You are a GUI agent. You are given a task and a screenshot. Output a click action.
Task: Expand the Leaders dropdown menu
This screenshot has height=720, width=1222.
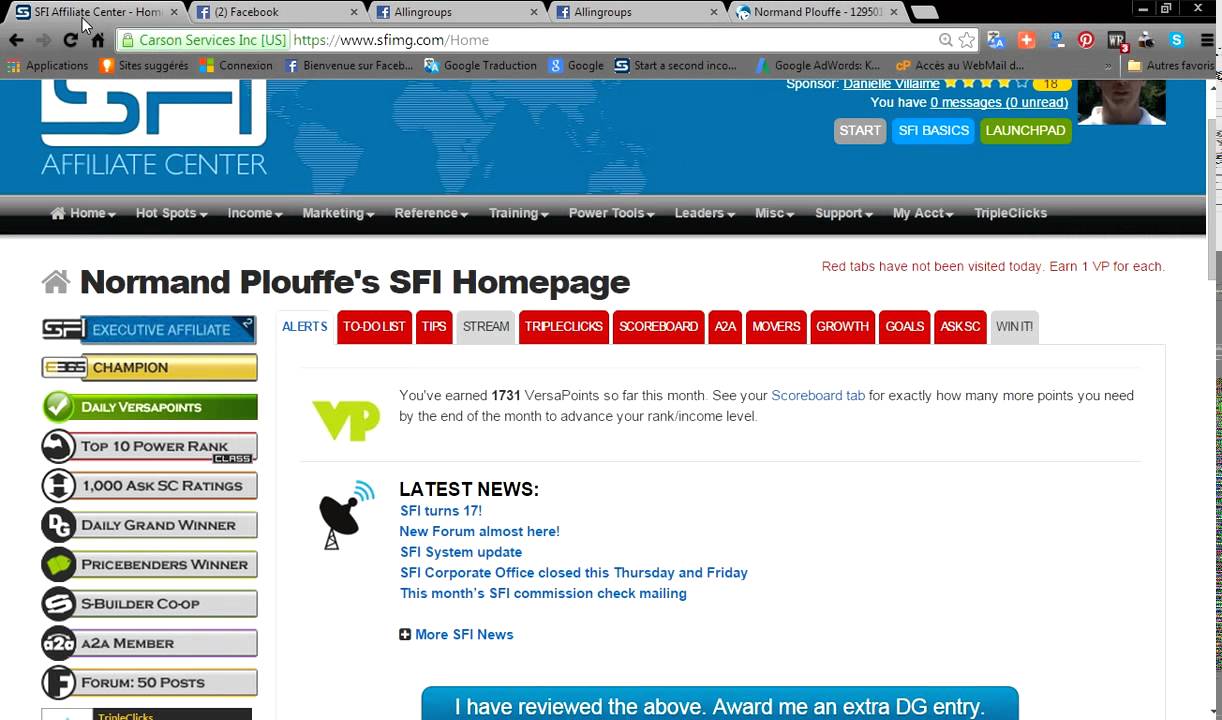click(x=704, y=213)
